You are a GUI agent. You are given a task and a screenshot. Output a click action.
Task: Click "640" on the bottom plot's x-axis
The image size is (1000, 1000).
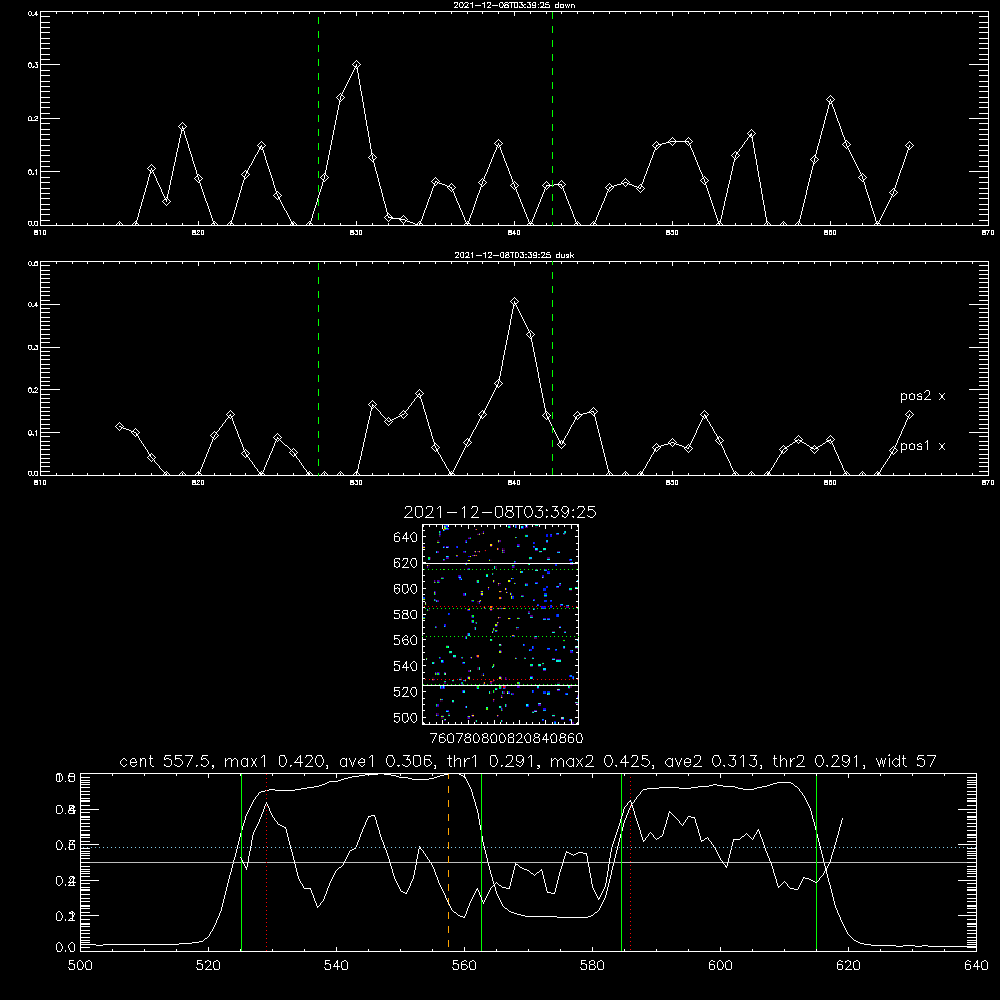click(976, 966)
